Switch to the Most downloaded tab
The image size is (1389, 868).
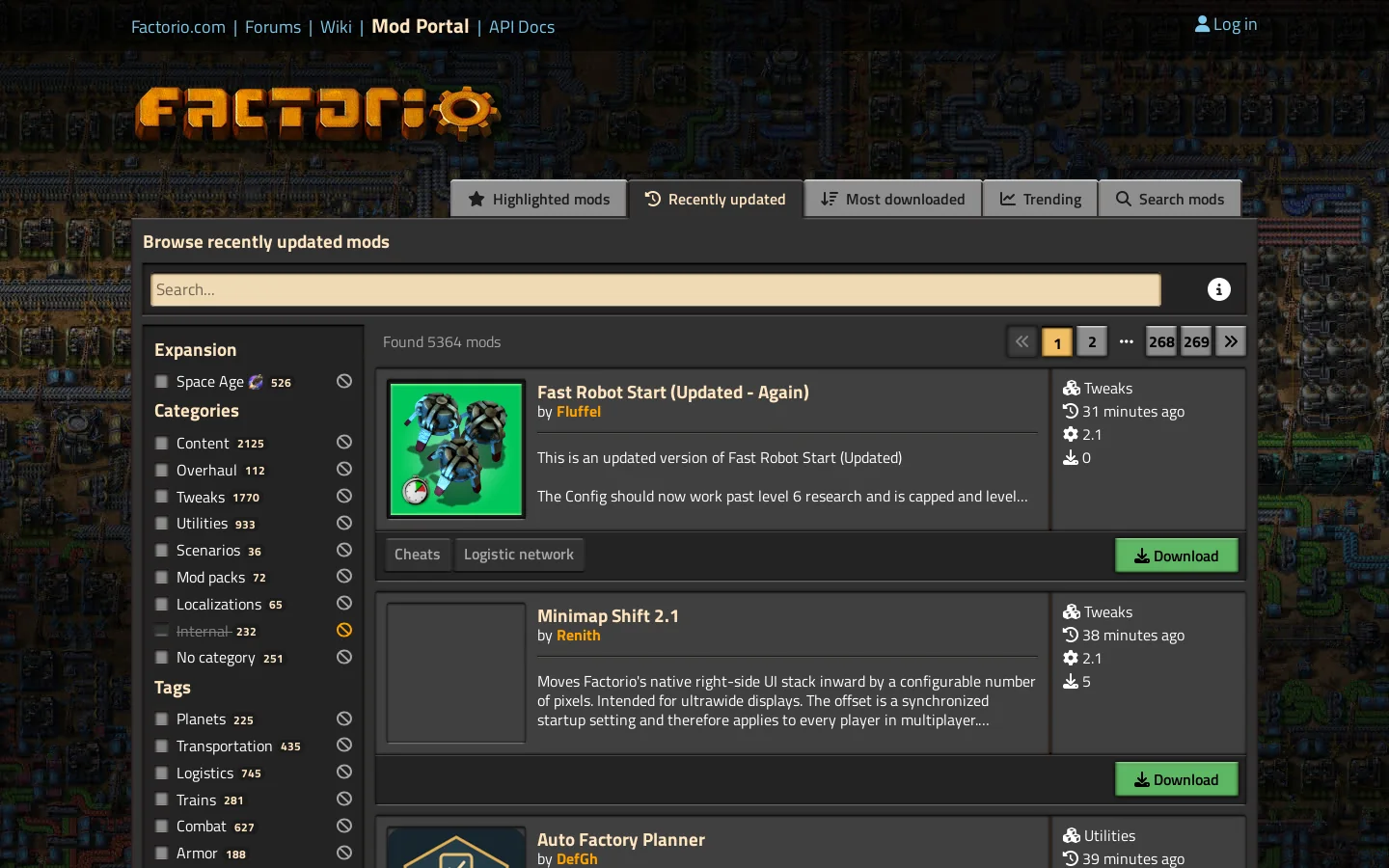point(893,199)
